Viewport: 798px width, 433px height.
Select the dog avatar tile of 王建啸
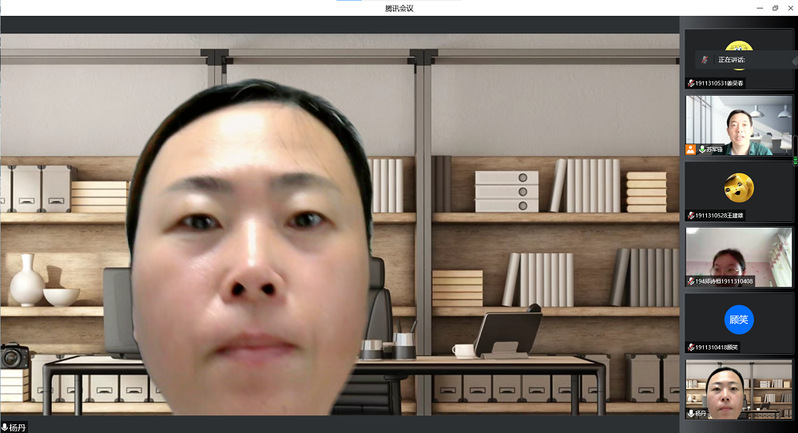738,187
